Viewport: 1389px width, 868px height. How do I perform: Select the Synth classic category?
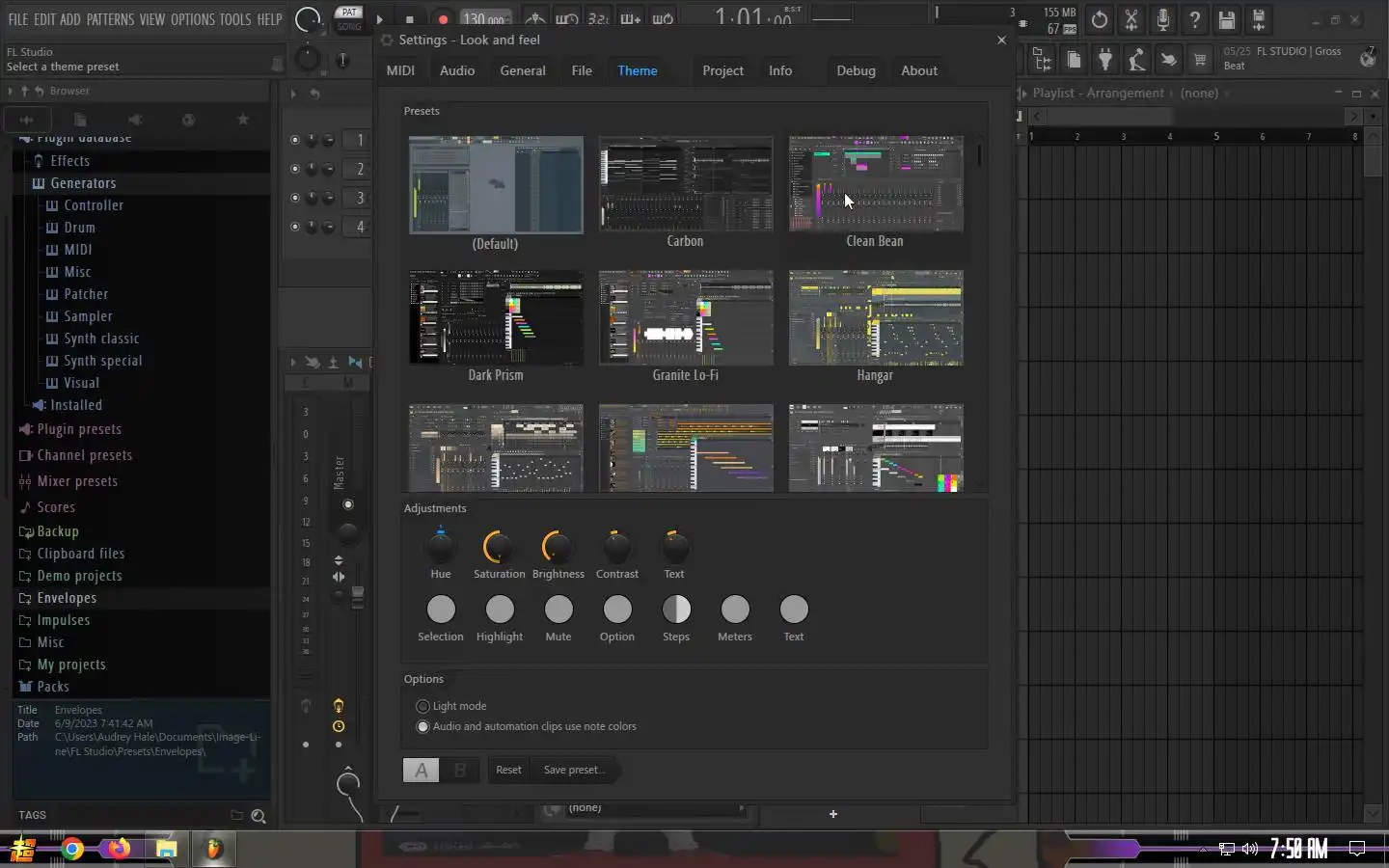[101, 339]
